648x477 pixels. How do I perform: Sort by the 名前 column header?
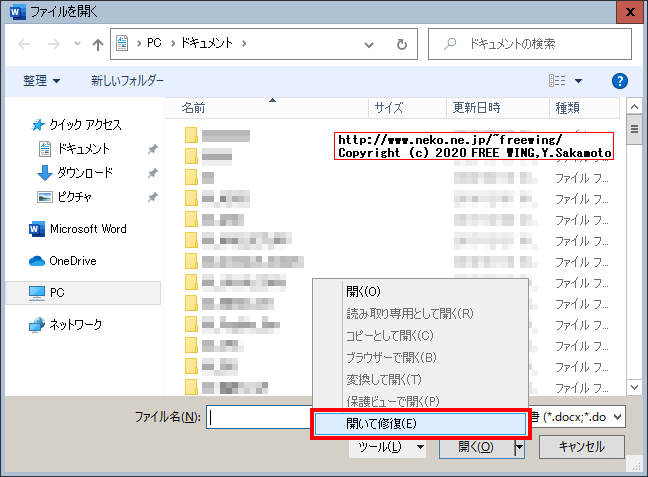pyautogui.click(x=267, y=108)
